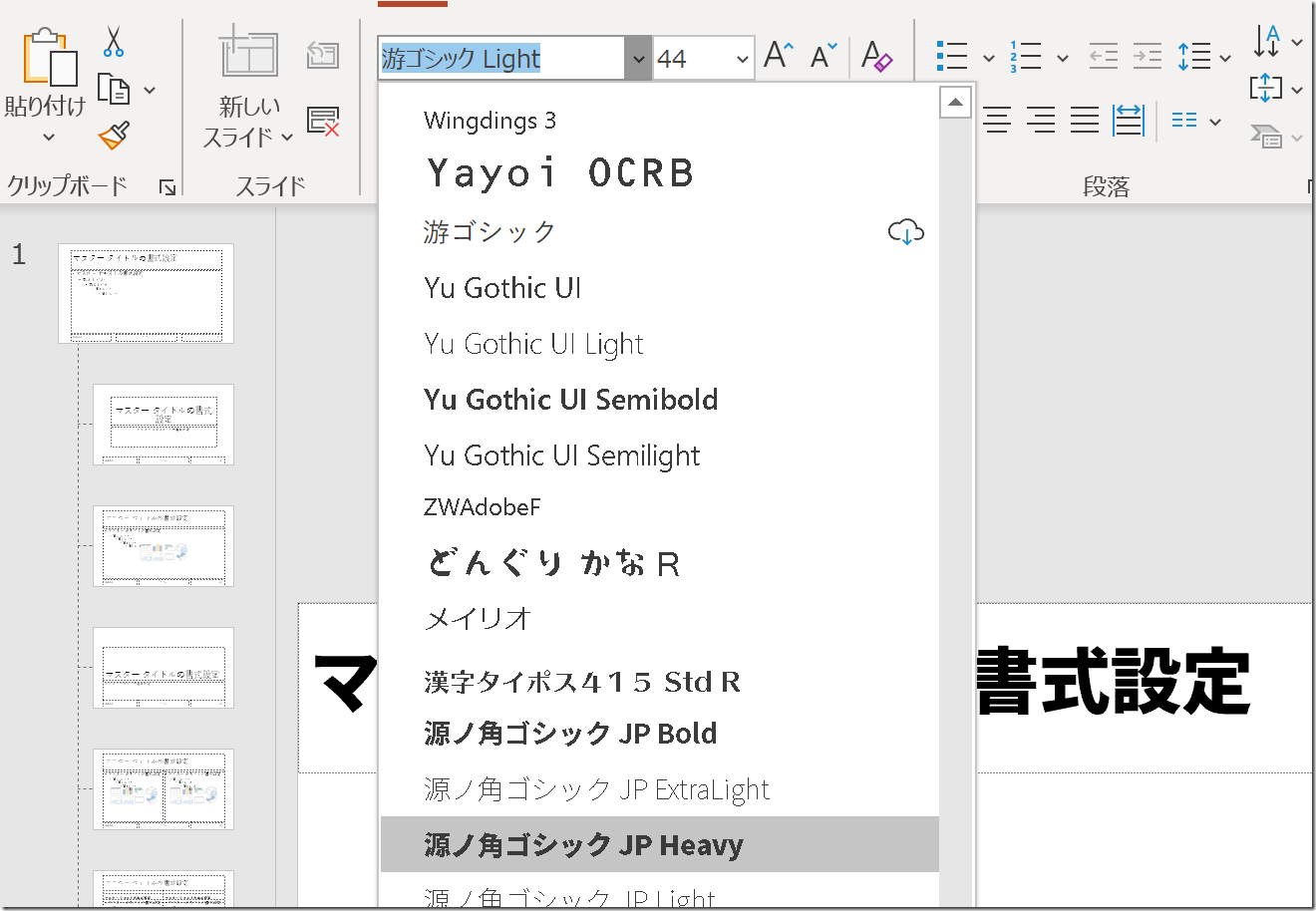Screen dimensions: 1316x911
Task: Choose 源ノ角ゴシック JP ExtraLight font
Action: coord(659,789)
